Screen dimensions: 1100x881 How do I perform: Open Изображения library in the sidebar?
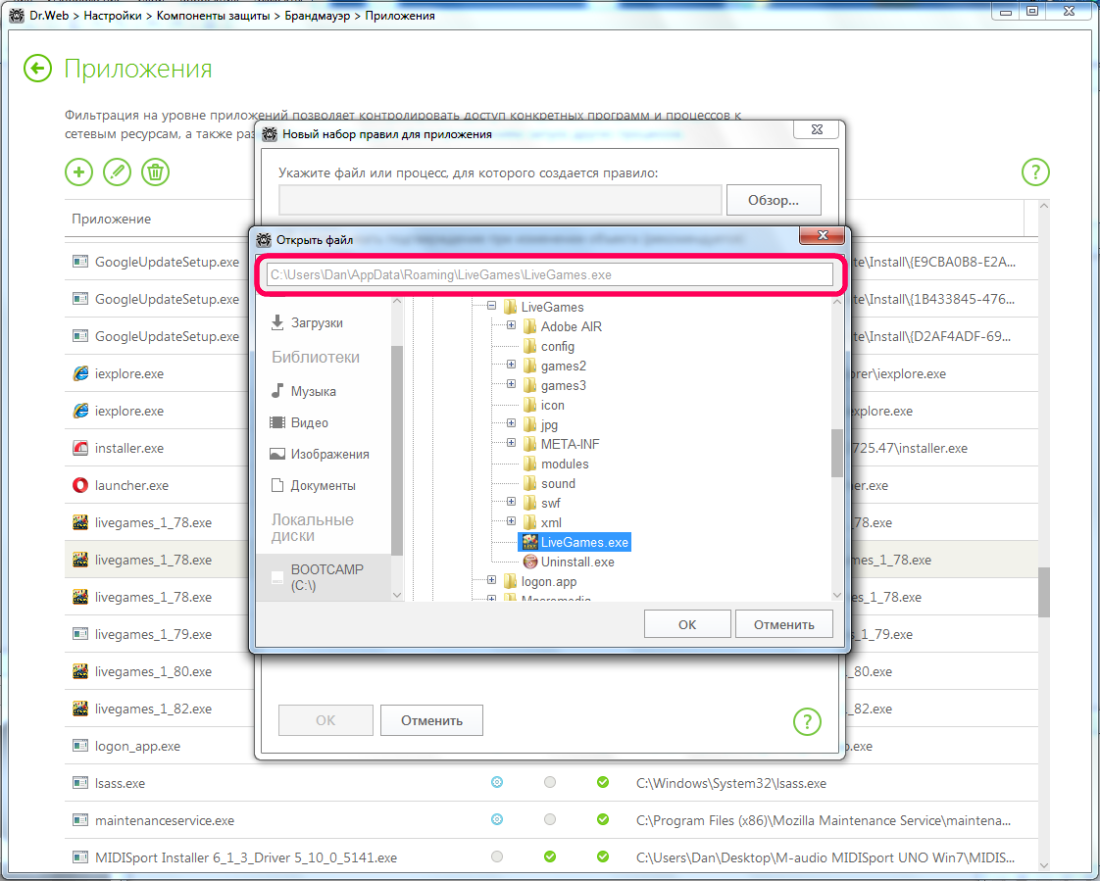point(320,455)
